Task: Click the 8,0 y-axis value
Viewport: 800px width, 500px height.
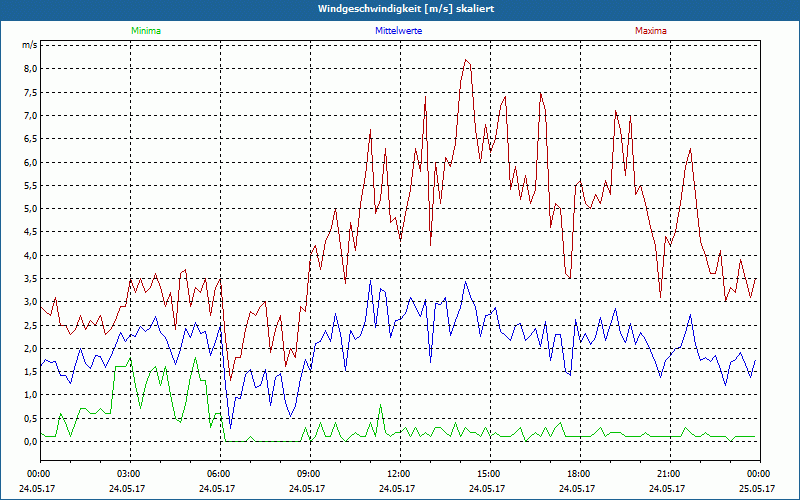Action: (31, 69)
